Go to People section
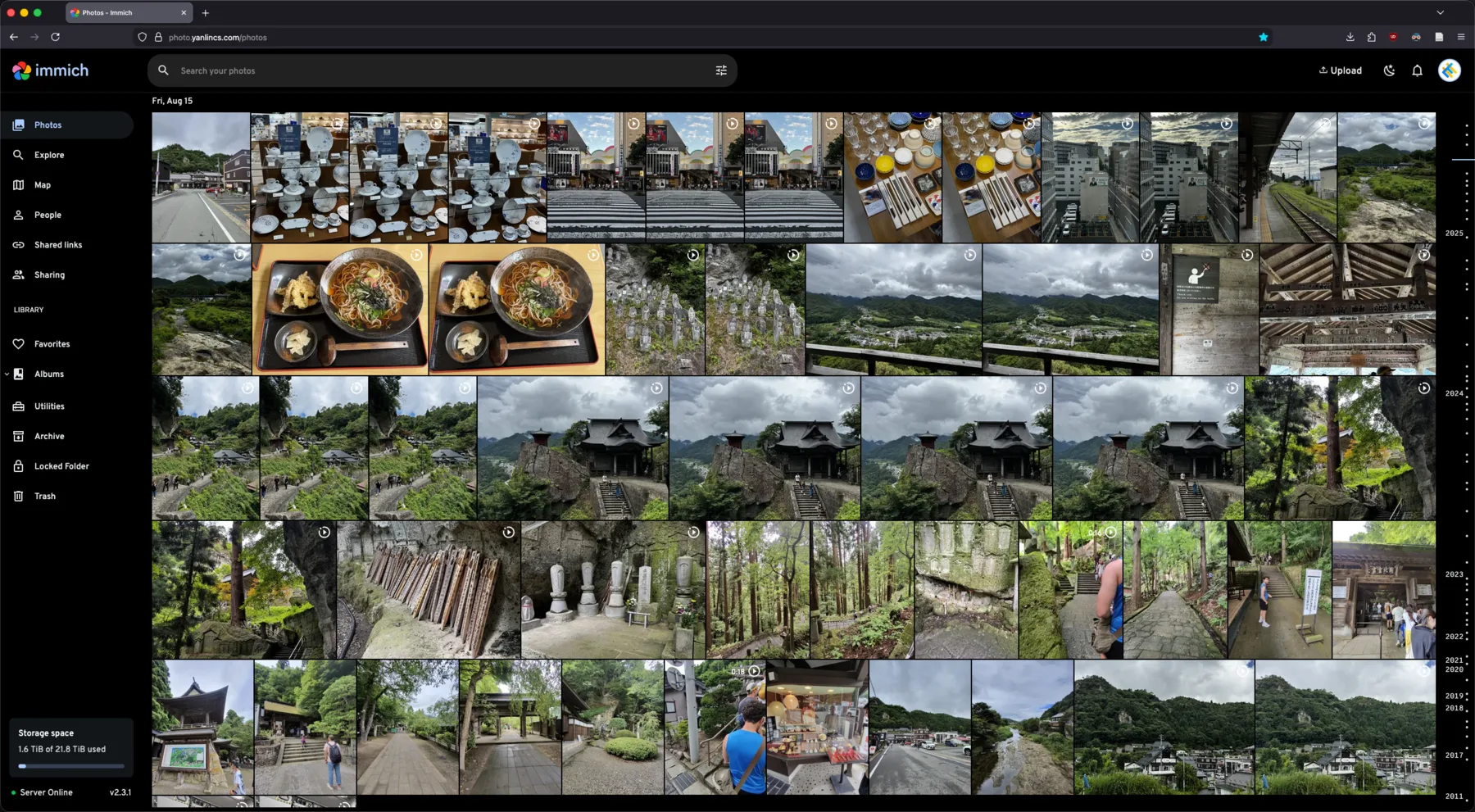Viewport: 1475px width, 812px height. coord(48,215)
